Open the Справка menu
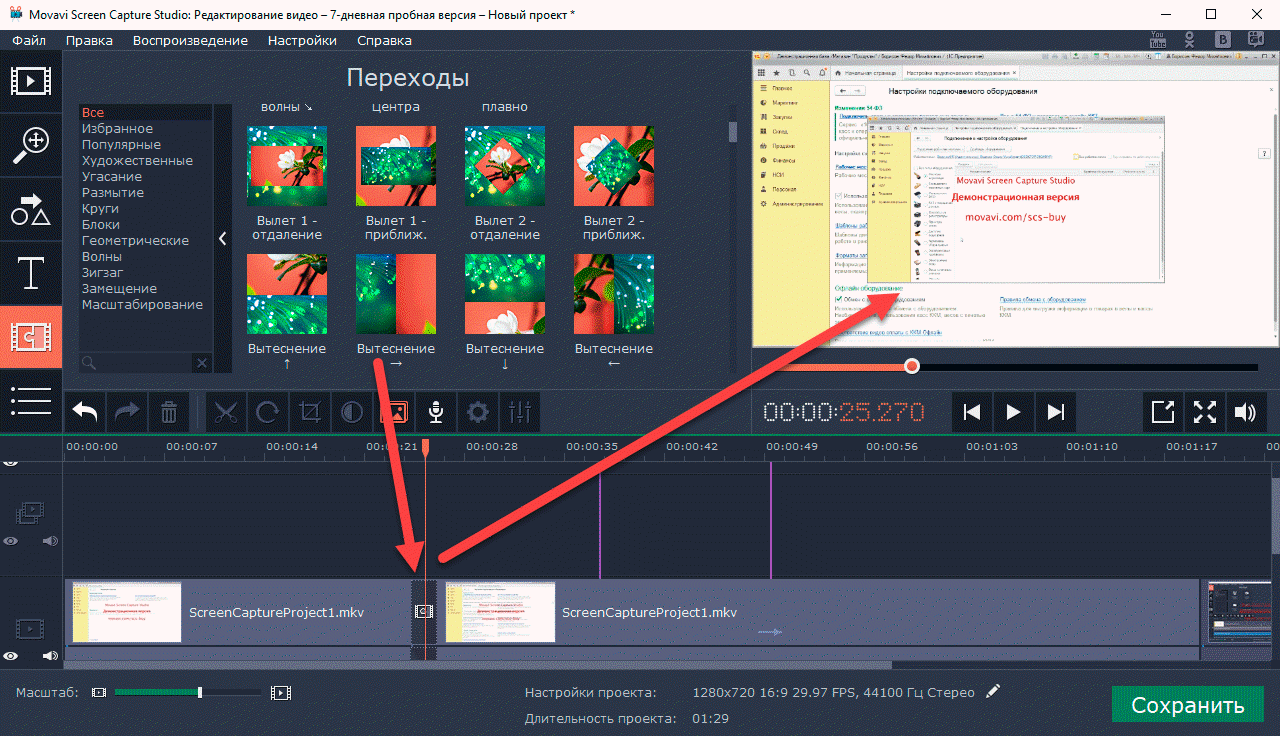The height and width of the screenshot is (736, 1280). (x=383, y=40)
